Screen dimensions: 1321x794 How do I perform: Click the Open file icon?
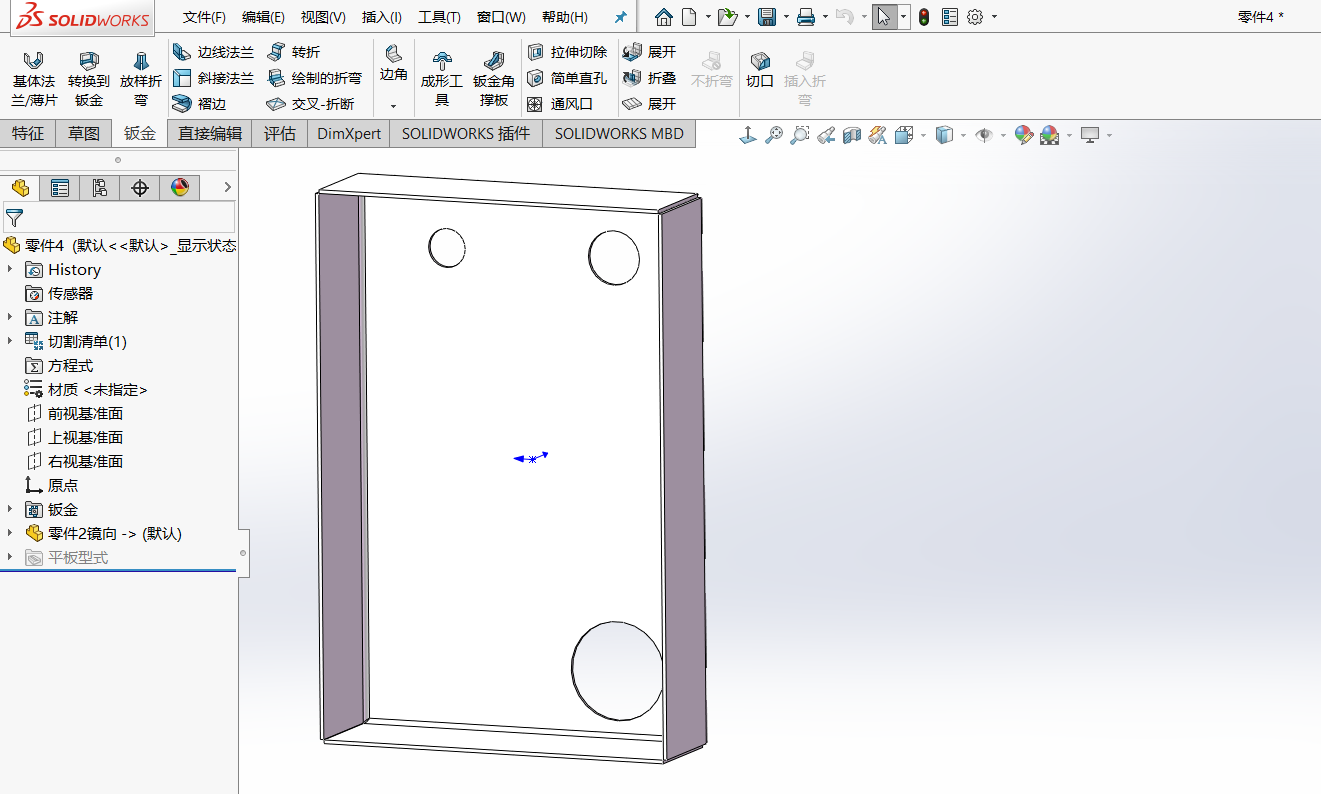pos(727,17)
